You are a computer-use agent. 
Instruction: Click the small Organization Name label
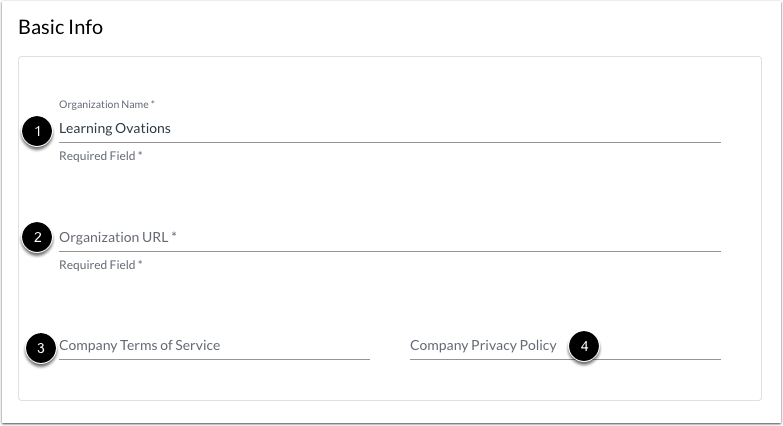click(x=104, y=104)
